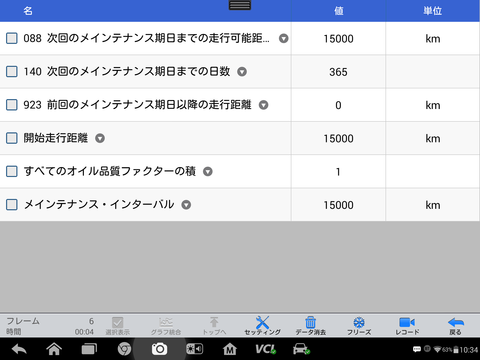Tap the 単位 column header
This screenshot has height=360, width=480.
[433, 11]
